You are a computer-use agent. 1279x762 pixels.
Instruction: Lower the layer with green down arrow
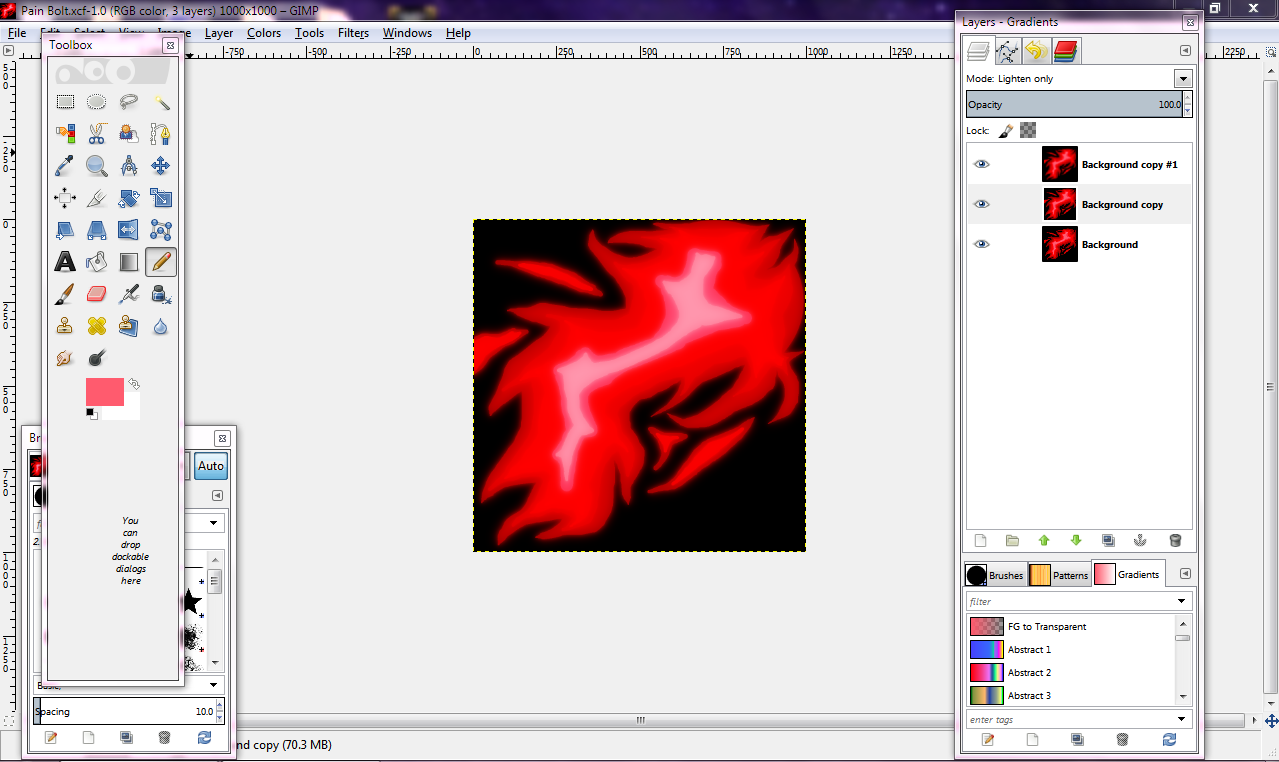(1076, 540)
